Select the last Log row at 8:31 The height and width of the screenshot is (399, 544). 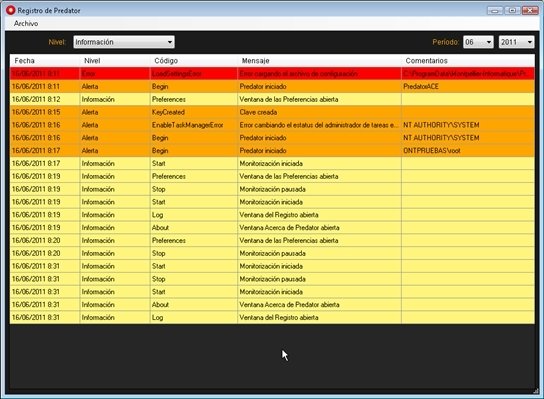click(272, 317)
